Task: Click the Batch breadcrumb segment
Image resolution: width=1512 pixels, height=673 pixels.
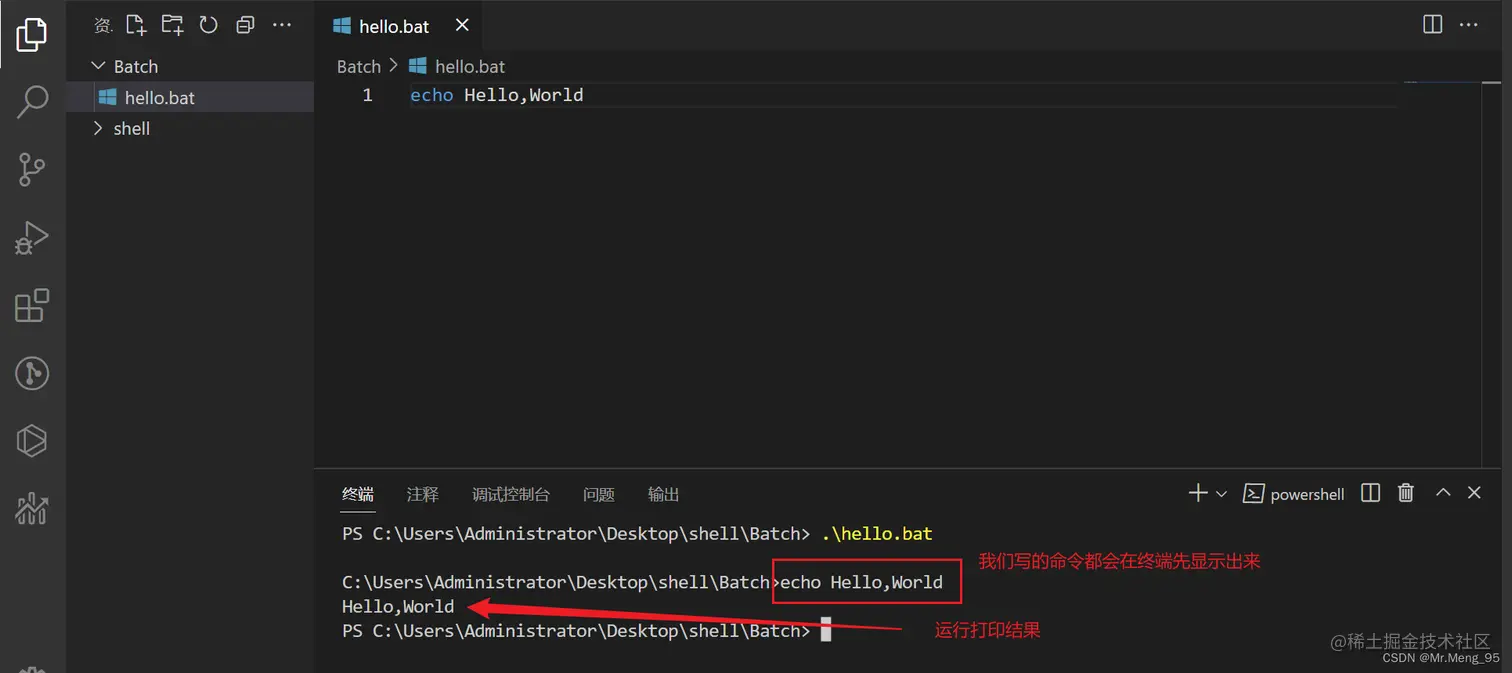Action: (x=359, y=66)
